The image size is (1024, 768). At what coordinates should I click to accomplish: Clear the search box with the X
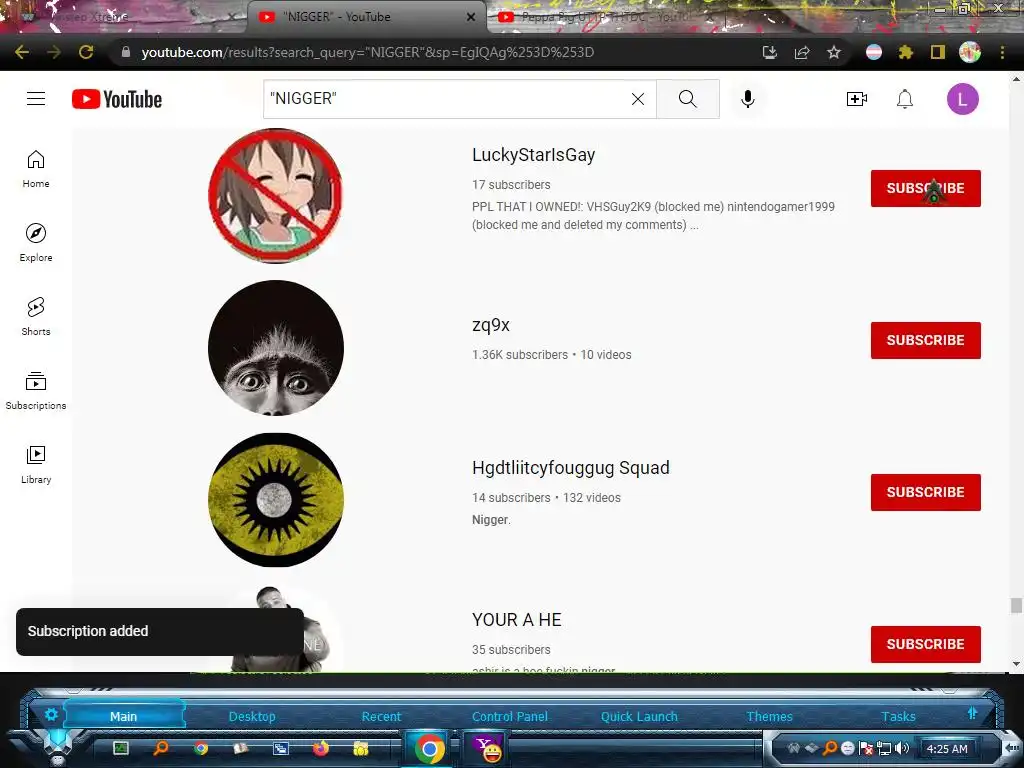637,99
